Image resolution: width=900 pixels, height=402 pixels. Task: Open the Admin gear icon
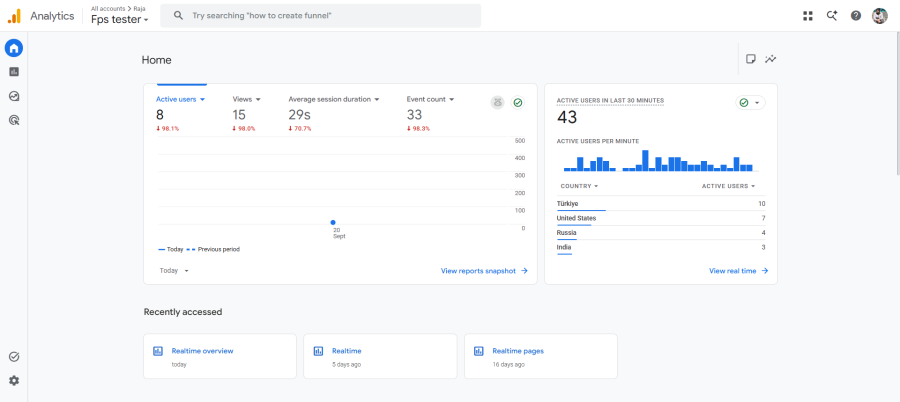(x=14, y=380)
